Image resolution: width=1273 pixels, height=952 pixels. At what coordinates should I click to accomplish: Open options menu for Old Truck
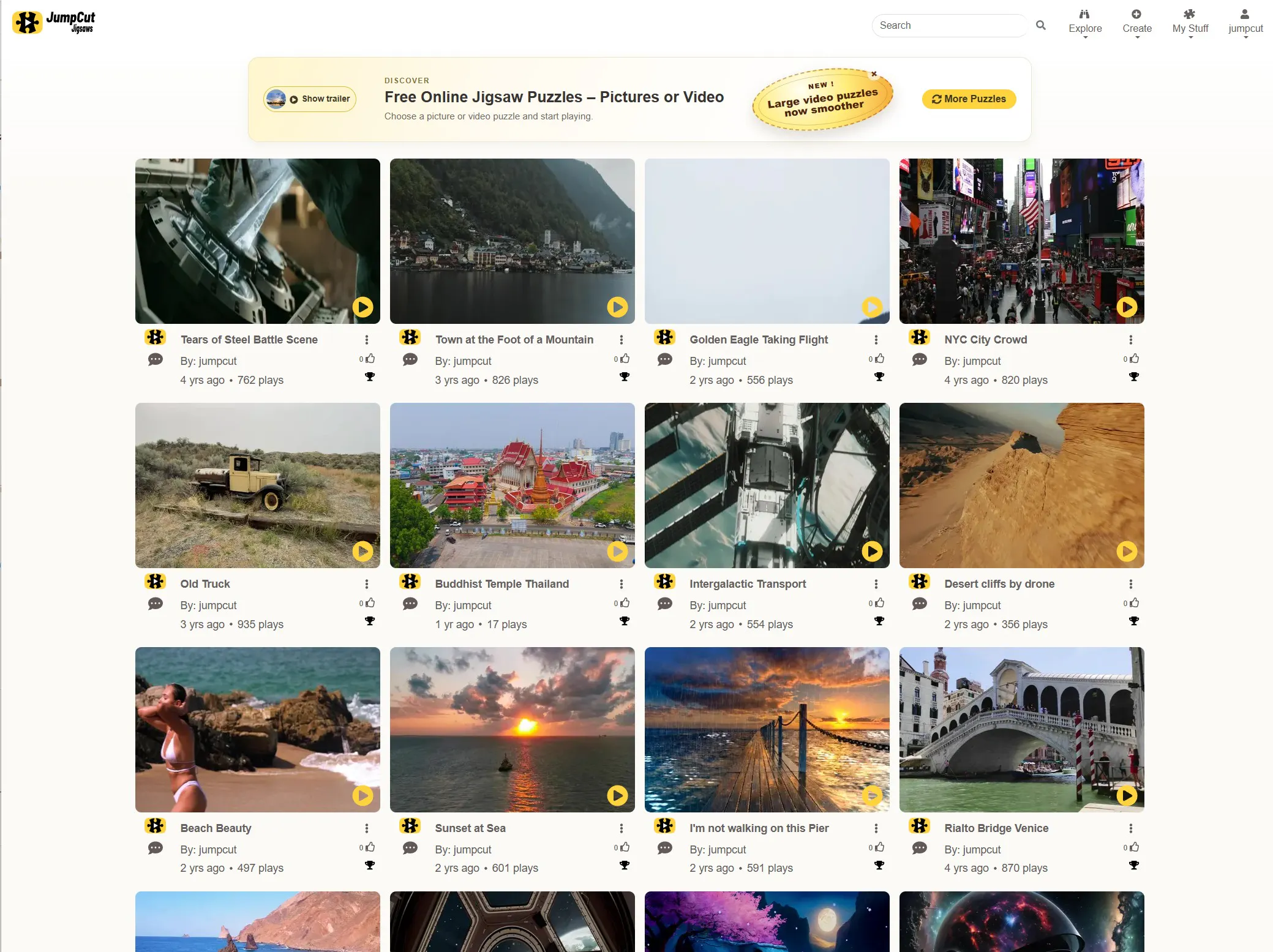tap(366, 584)
